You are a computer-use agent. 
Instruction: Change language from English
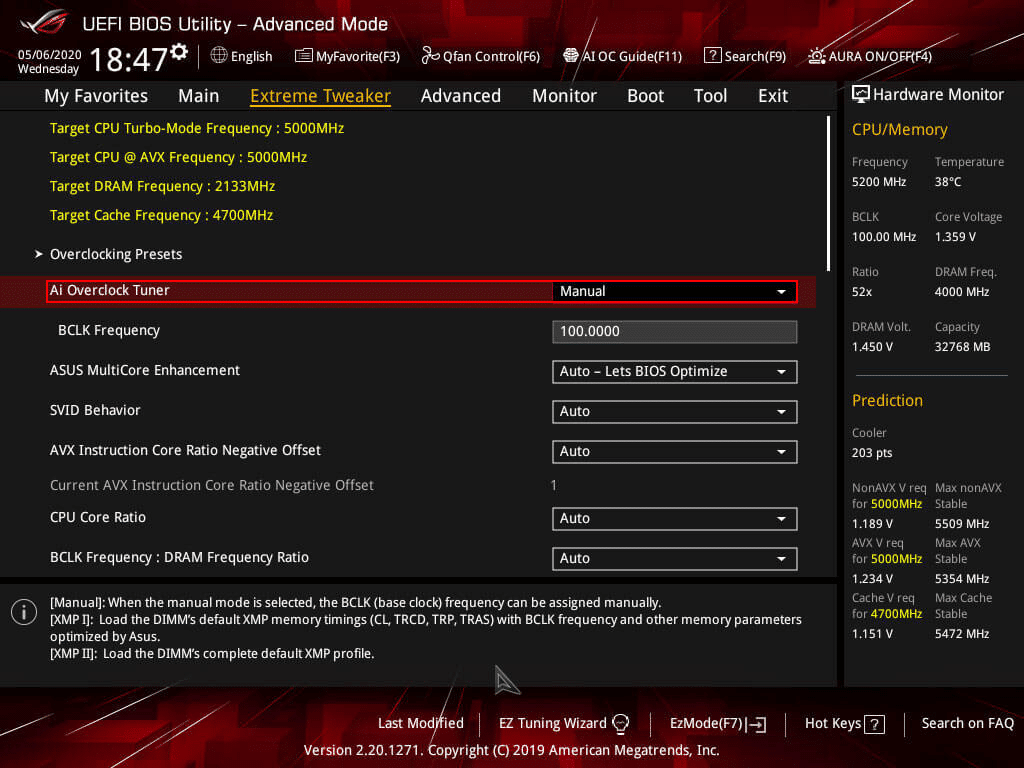(x=242, y=56)
